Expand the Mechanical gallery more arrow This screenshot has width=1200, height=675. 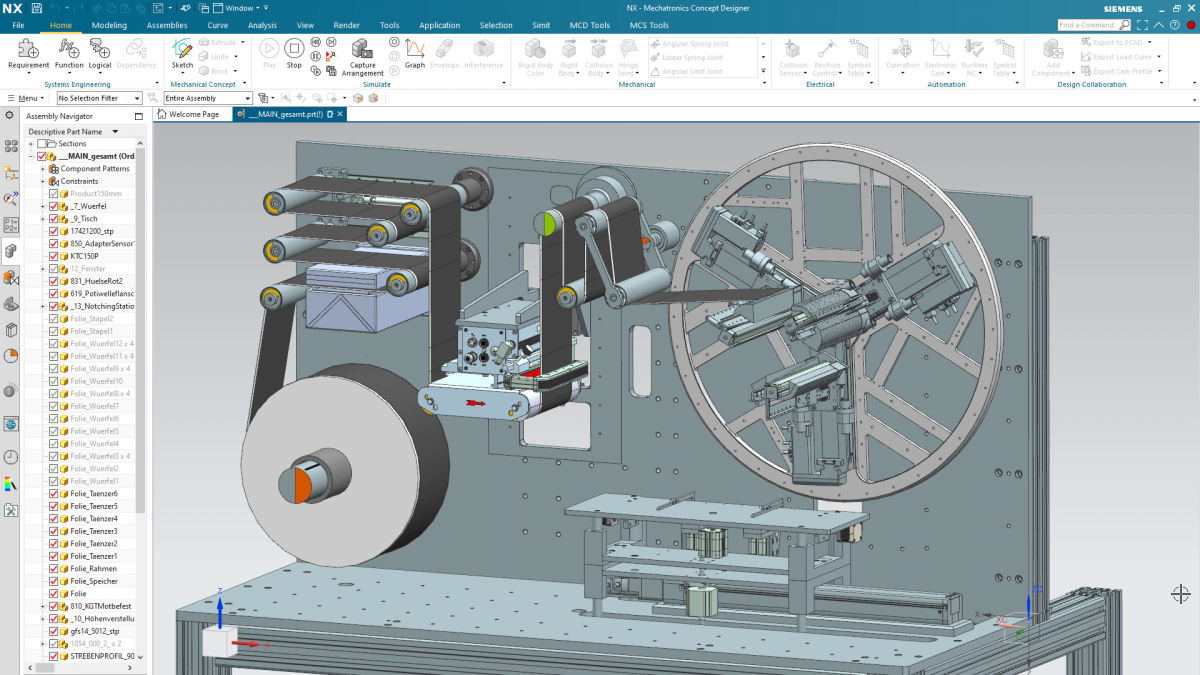point(765,71)
